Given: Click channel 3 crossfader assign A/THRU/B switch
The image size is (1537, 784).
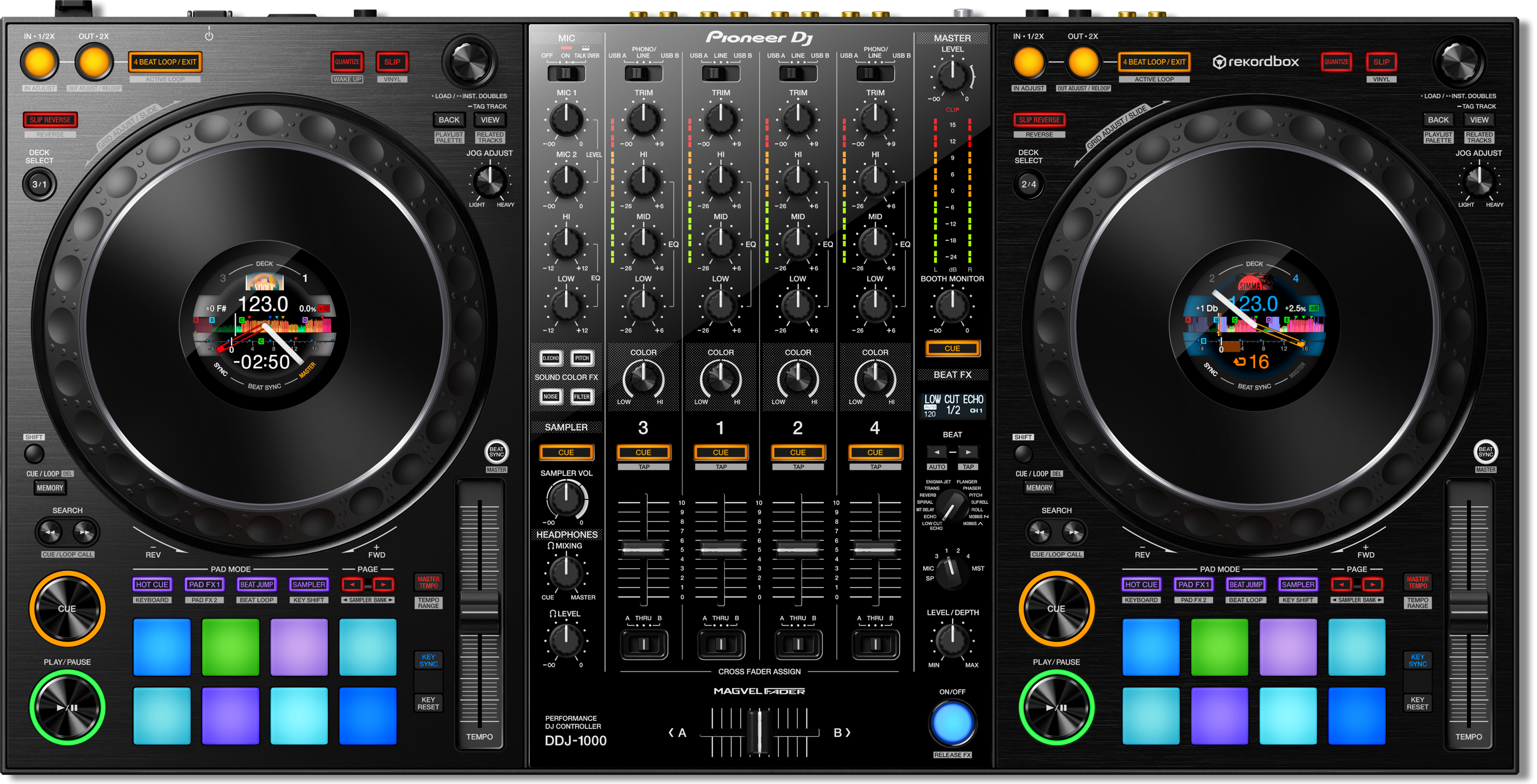Looking at the screenshot, I should 643,644.
